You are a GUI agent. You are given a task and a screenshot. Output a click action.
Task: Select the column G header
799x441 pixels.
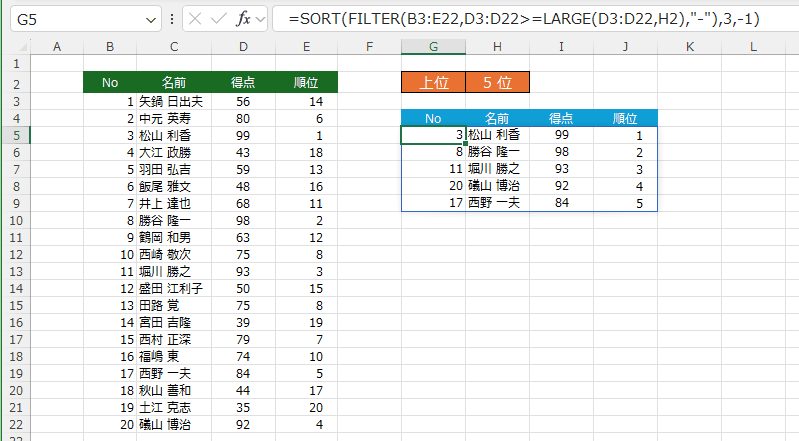(432, 48)
